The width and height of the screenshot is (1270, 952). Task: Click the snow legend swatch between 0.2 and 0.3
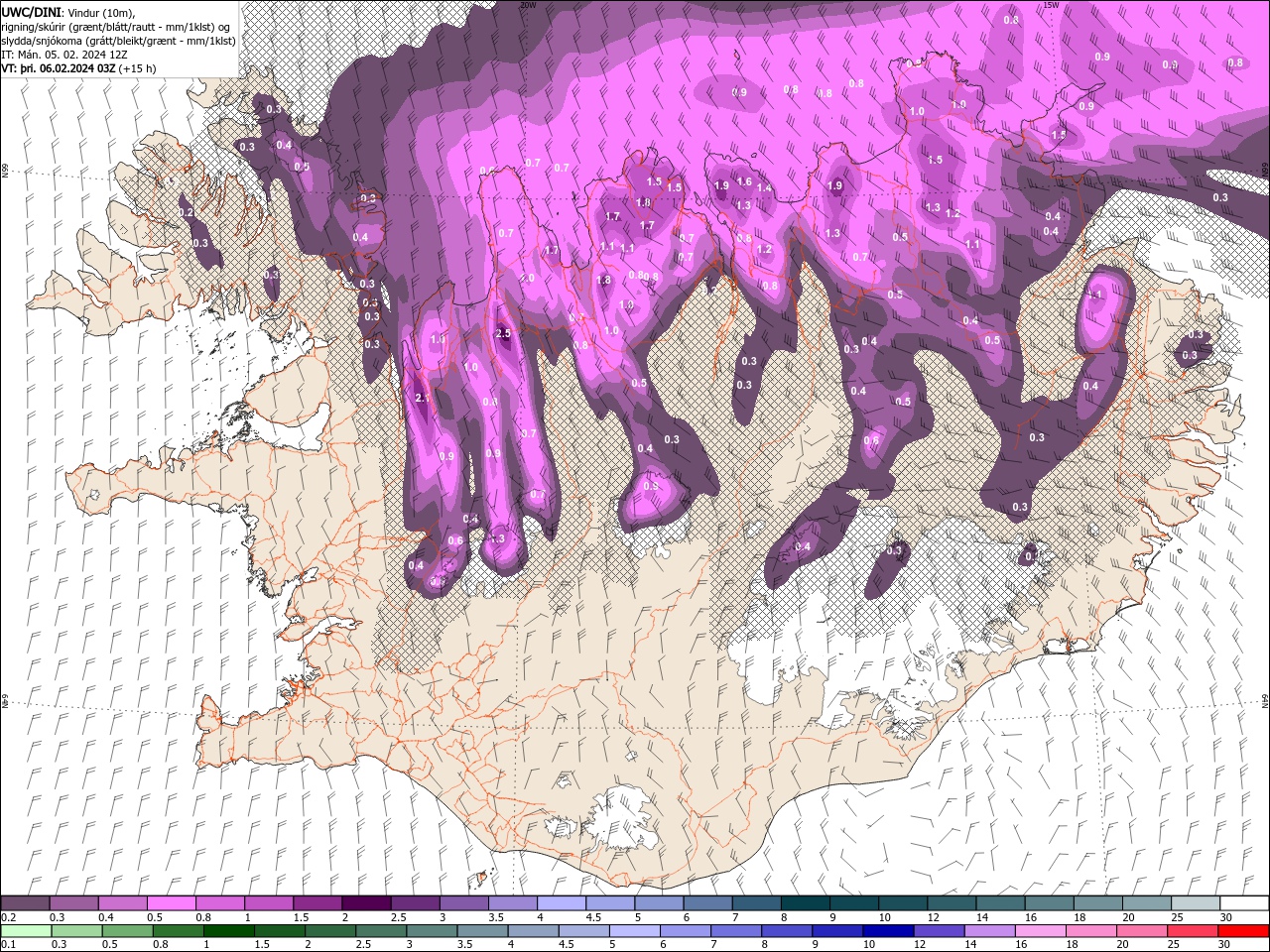25,902
